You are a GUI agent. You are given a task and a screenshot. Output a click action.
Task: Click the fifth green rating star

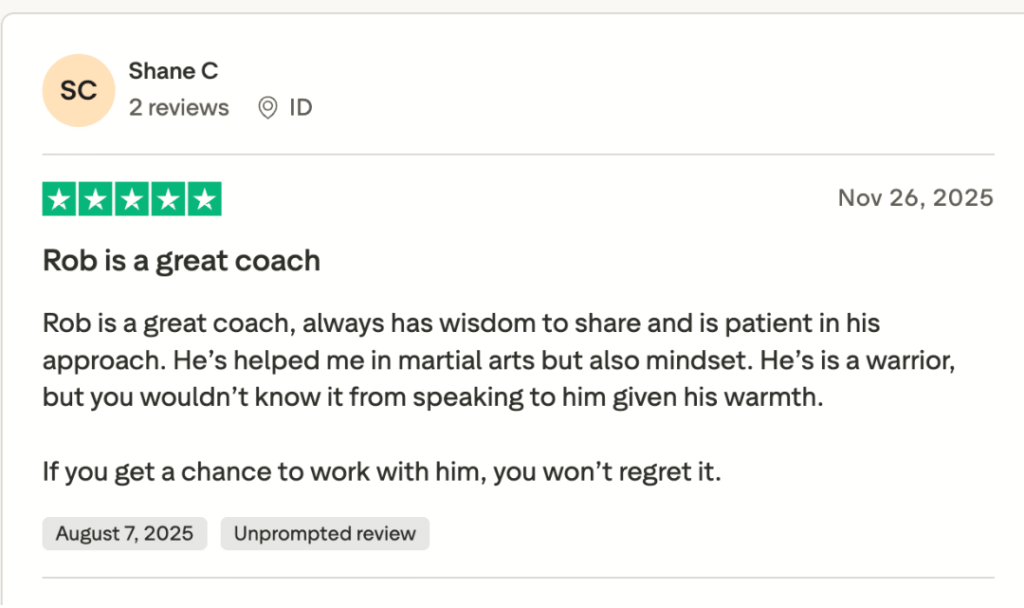click(x=204, y=199)
